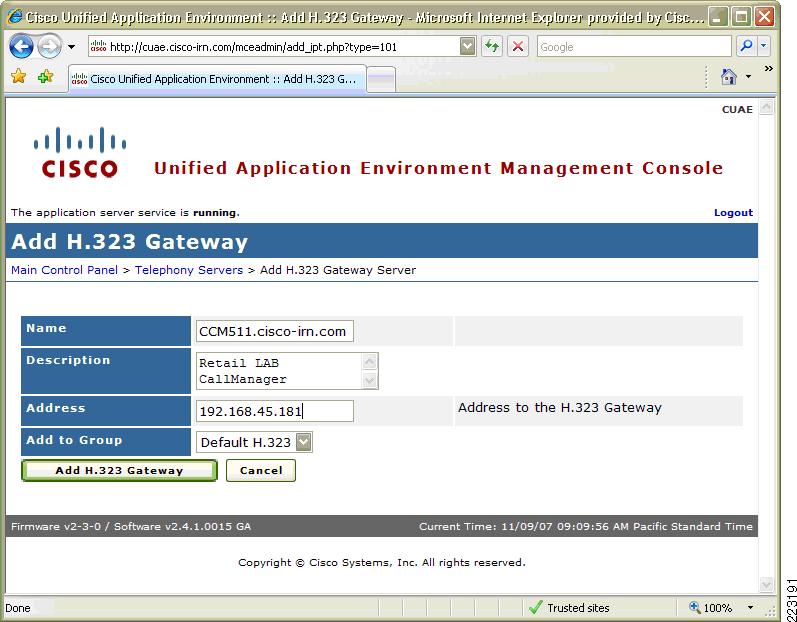Click the Cisco favicon in the address bar
Viewport: 797px width, 622px height.
coord(98,47)
